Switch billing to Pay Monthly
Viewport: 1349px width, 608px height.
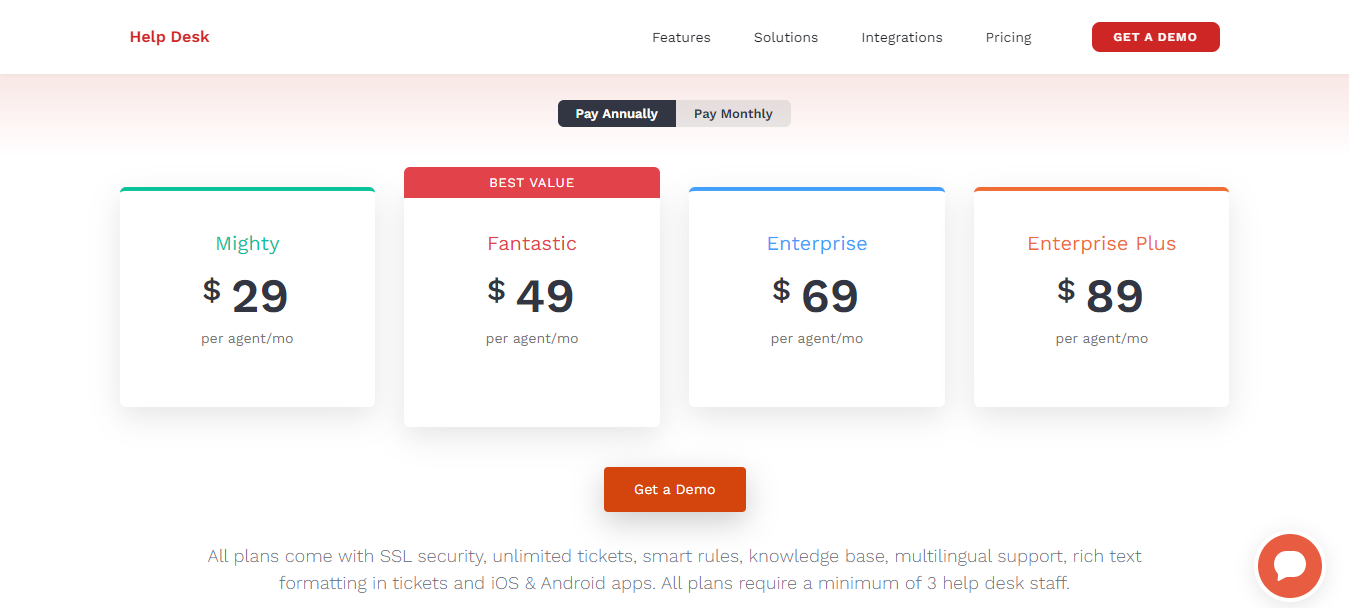click(x=733, y=113)
